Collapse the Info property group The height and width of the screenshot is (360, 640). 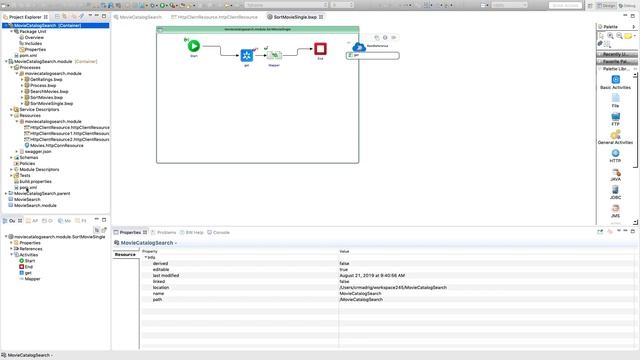(146, 258)
